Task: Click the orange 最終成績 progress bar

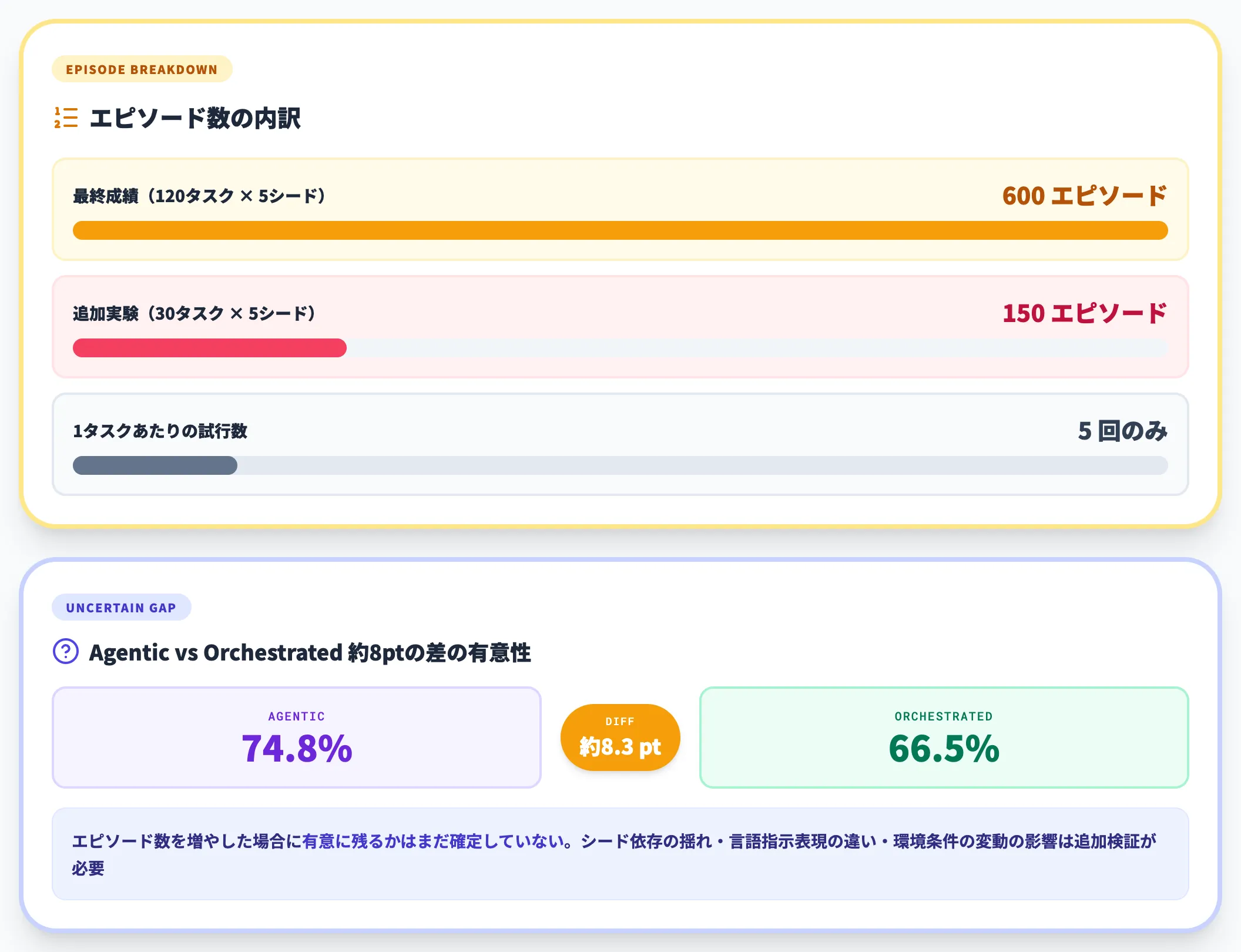Action: pos(620,230)
